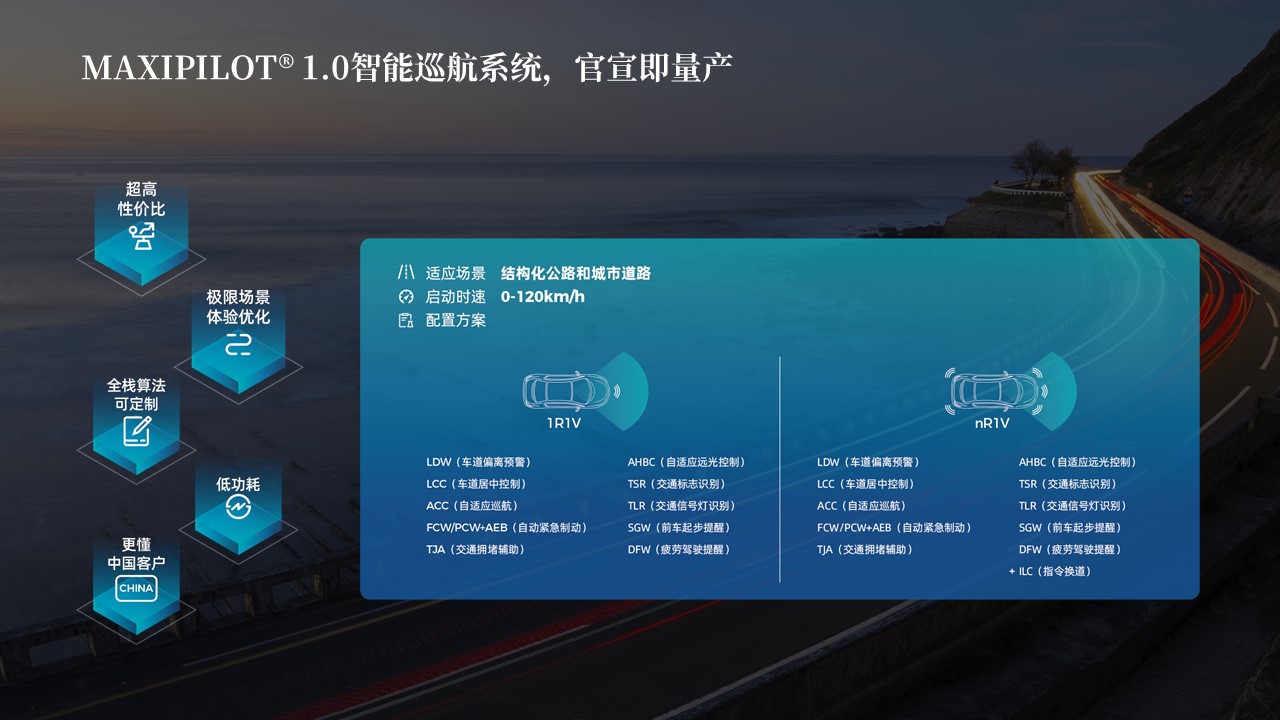Click the road icon beside 适应场景
Viewport: 1280px width, 720px height.
click(406, 273)
